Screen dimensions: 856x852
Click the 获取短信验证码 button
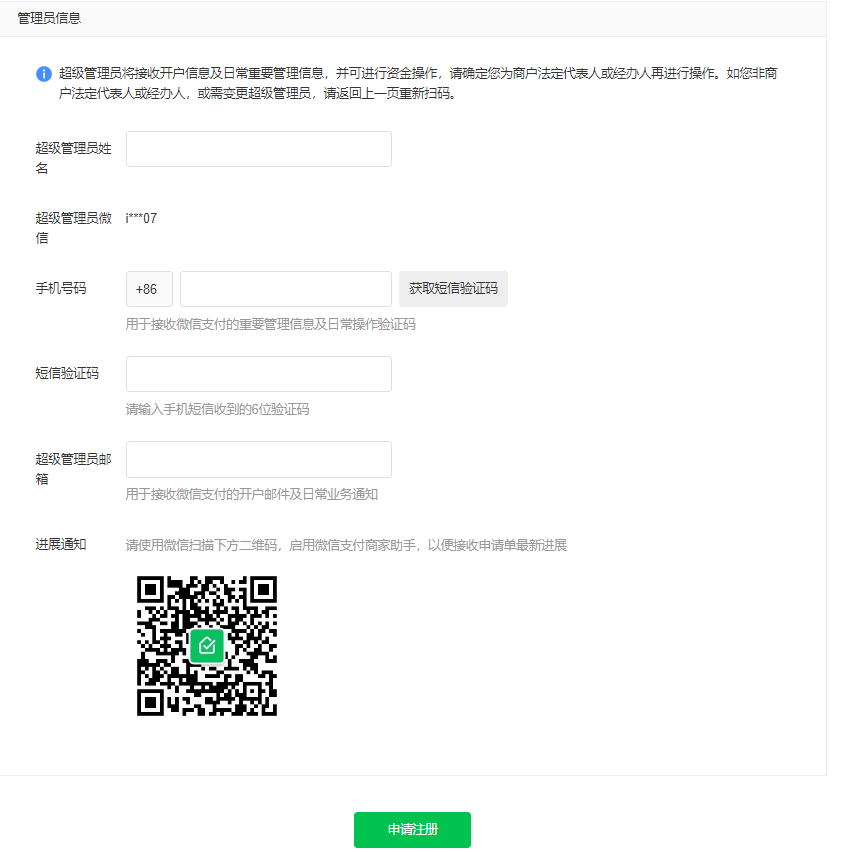click(x=453, y=289)
